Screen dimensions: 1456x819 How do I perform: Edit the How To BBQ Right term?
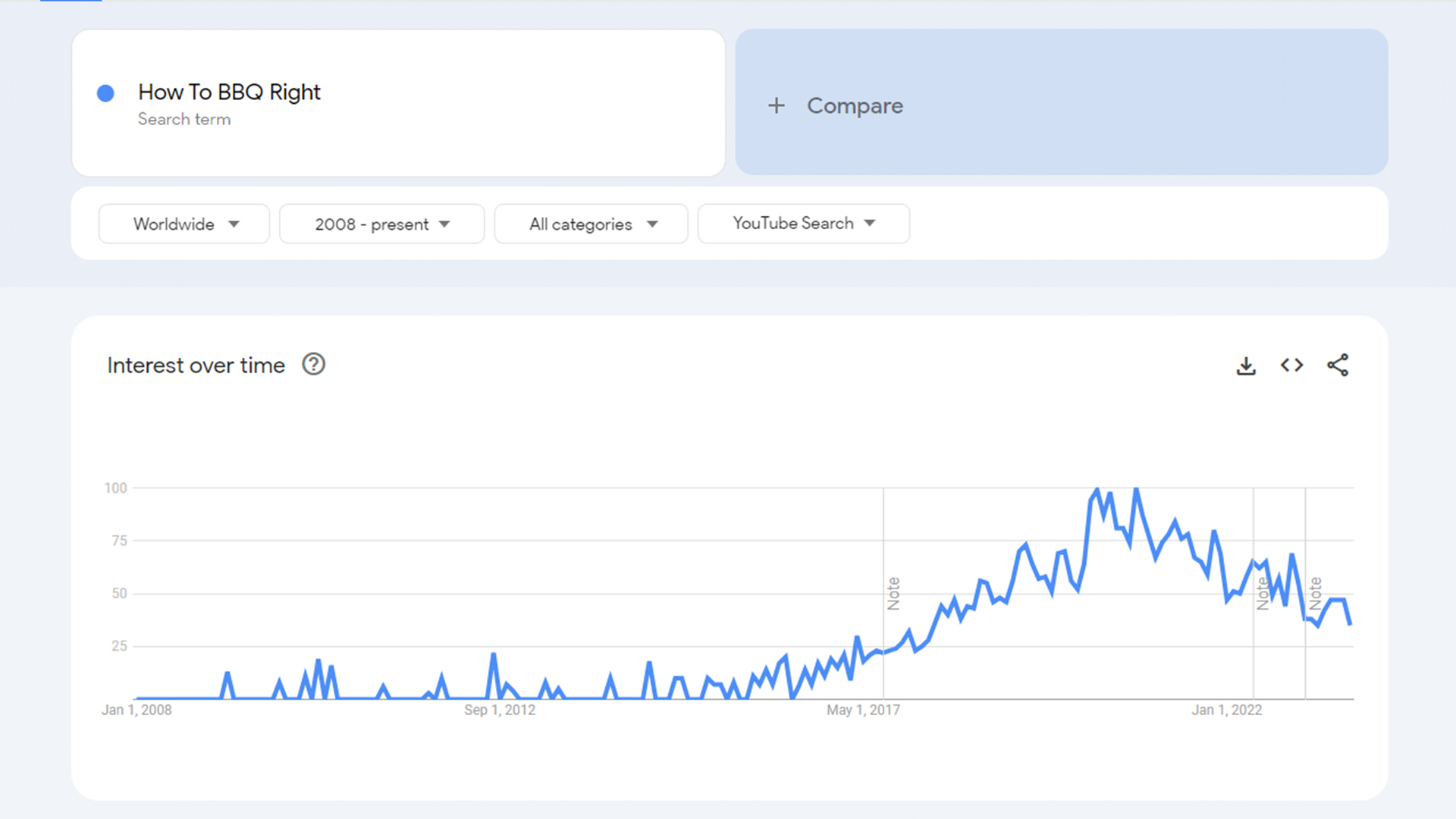point(229,92)
